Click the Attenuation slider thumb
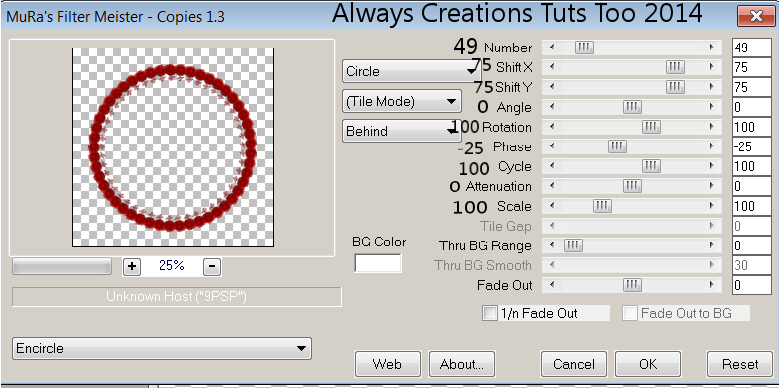 pos(632,186)
